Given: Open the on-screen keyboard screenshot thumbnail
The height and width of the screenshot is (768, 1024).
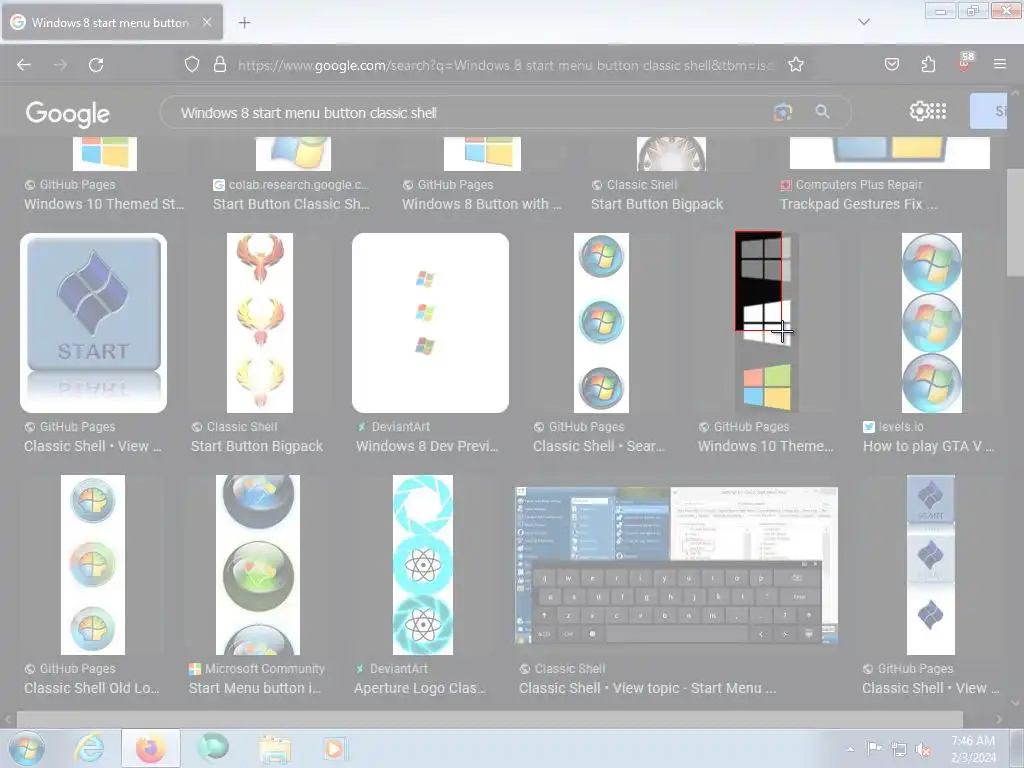Looking at the screenshot, I should [x=676, y=566].
